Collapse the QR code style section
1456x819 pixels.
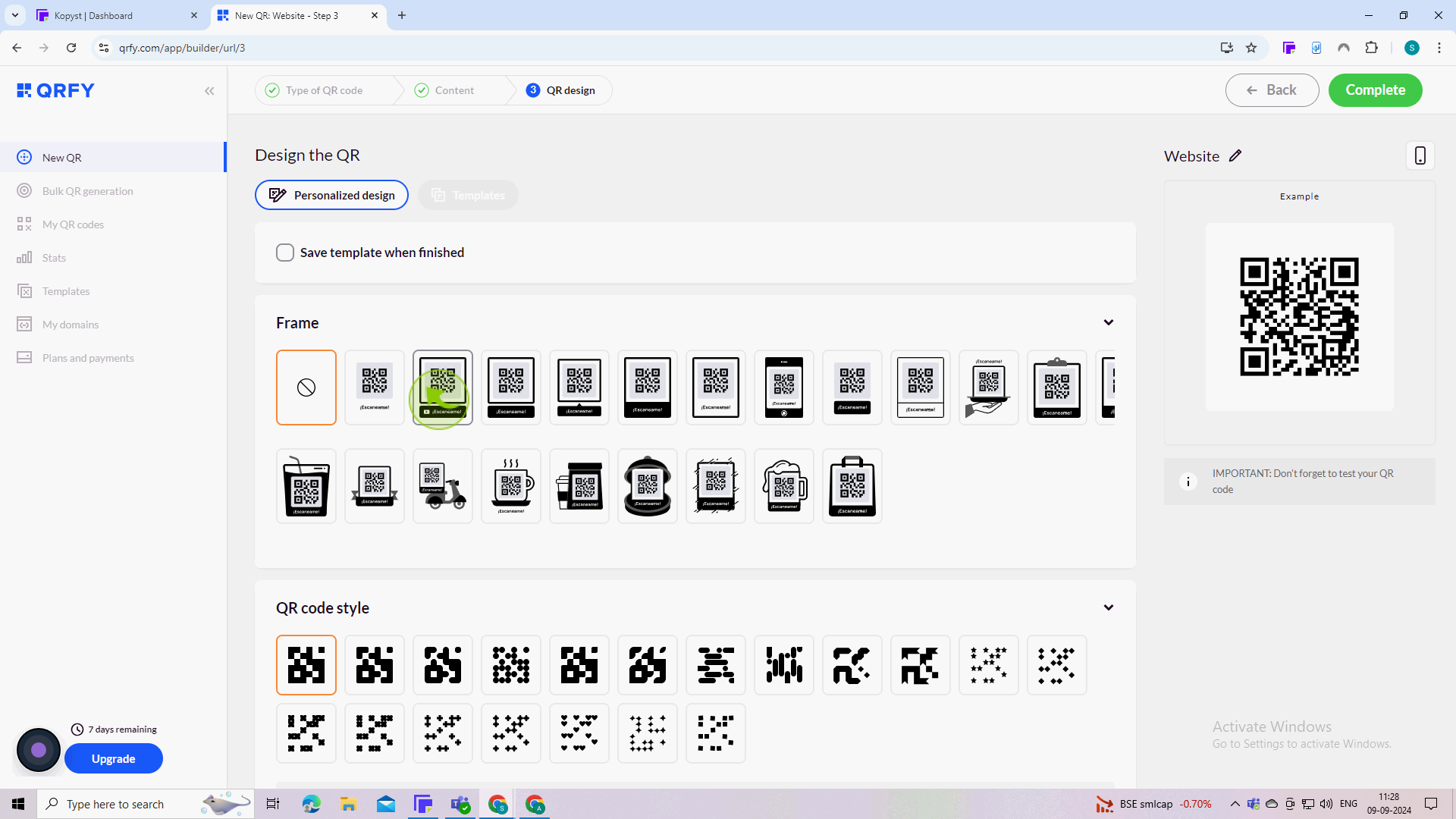(x=1109, y=607)
